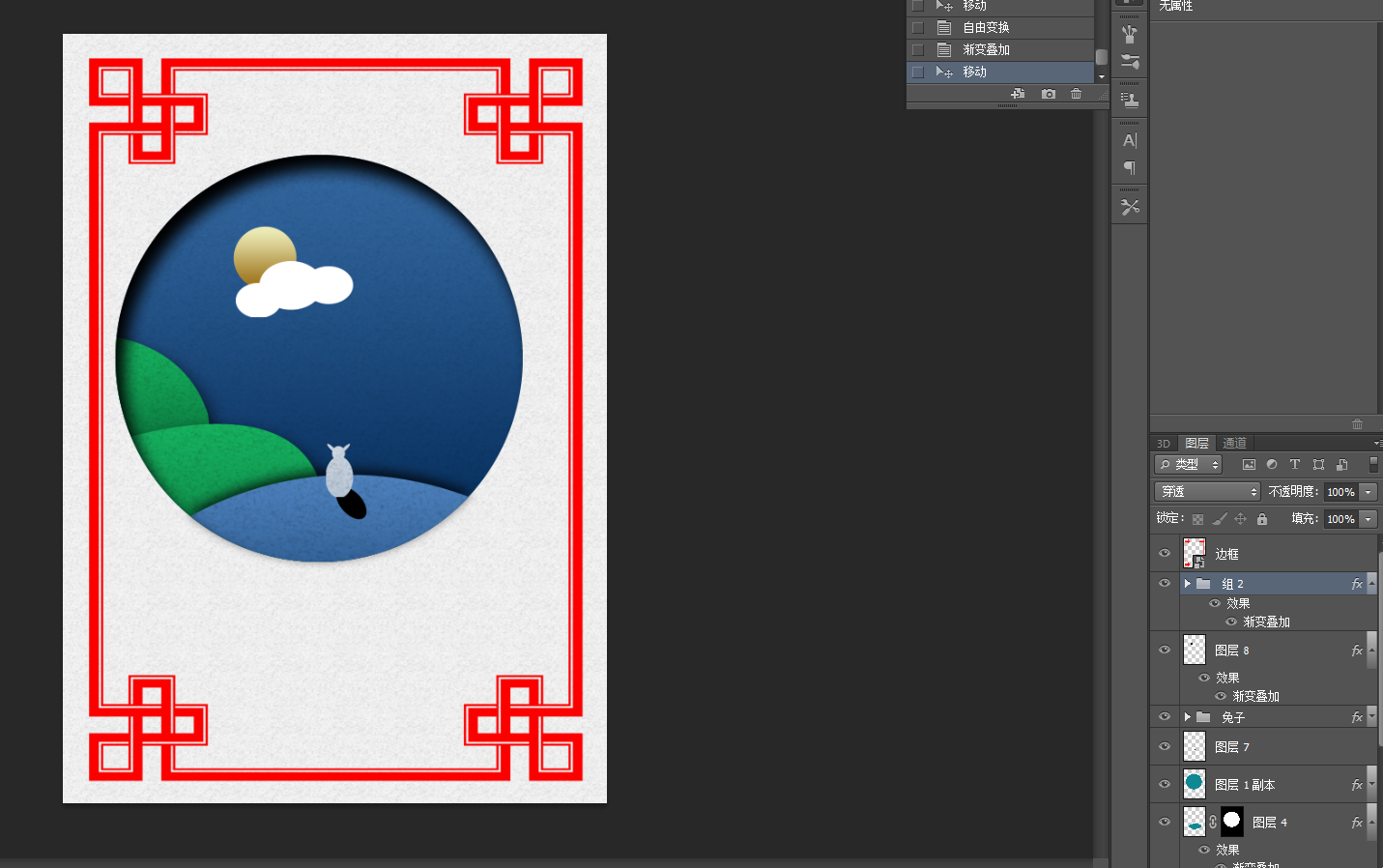
Task: Open the fill 填充 slider dropdown arrow
Action: point(1369,519)
